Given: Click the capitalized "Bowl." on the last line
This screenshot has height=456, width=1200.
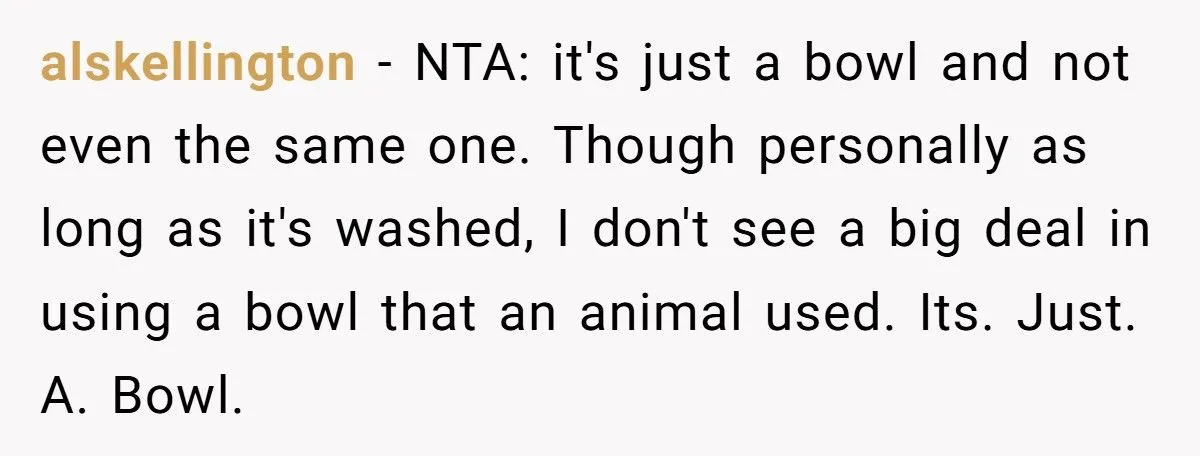Looking at the screenshot, I should tap(177, 397).
